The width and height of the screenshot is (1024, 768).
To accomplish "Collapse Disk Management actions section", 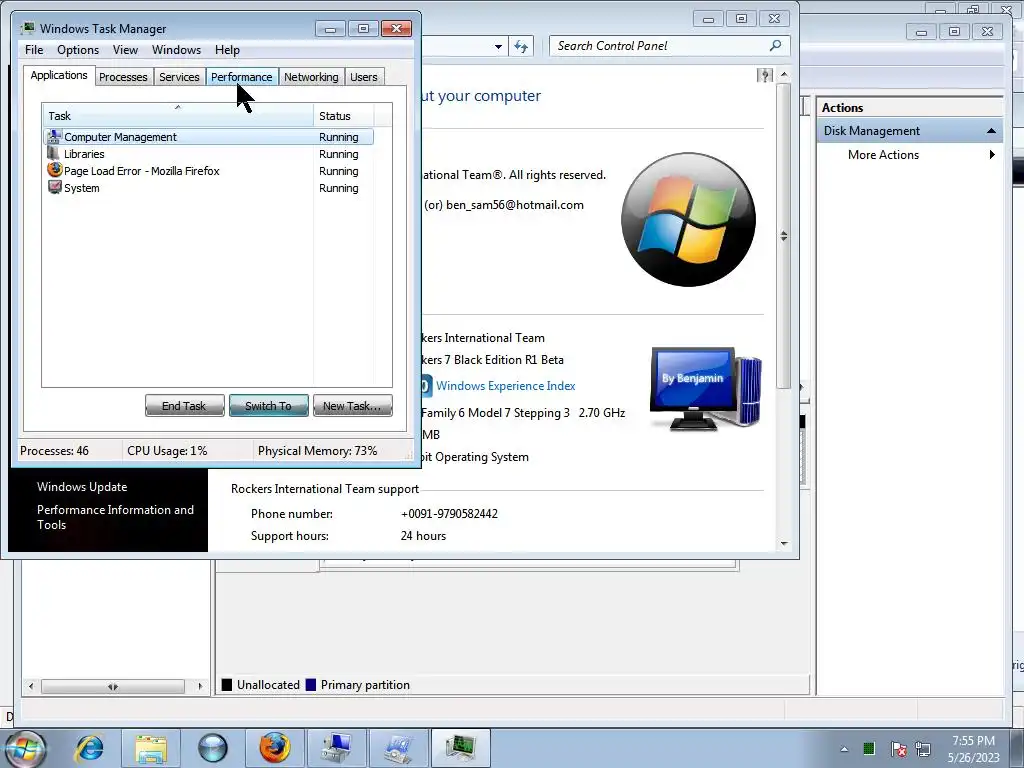I will coord(991,131).
